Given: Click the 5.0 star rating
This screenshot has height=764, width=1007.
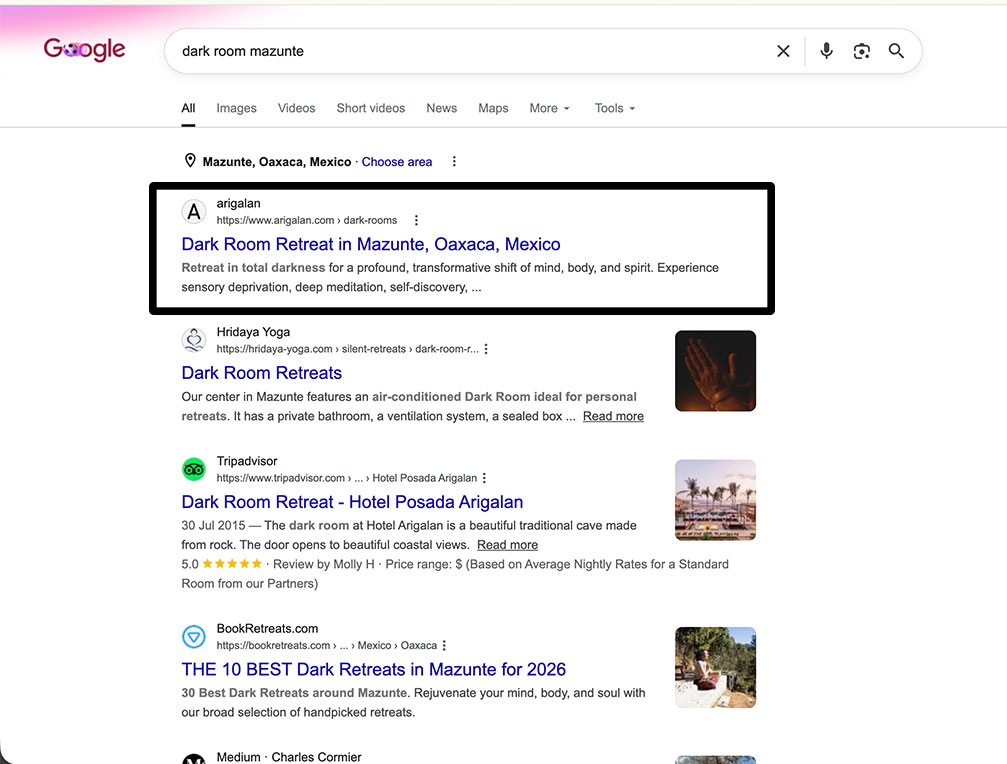Looking at the screenshot, I should pos(222,564).
